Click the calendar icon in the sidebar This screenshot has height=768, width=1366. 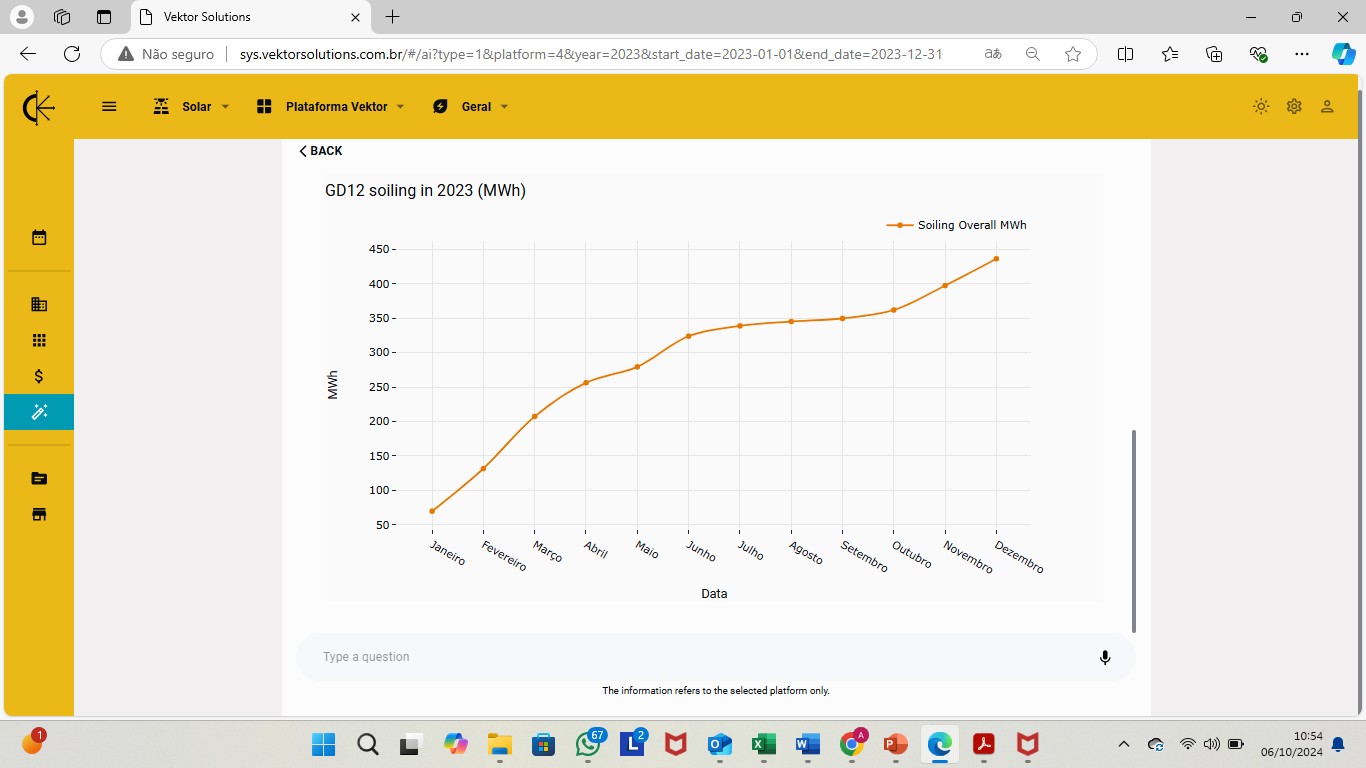coord(39,237)
